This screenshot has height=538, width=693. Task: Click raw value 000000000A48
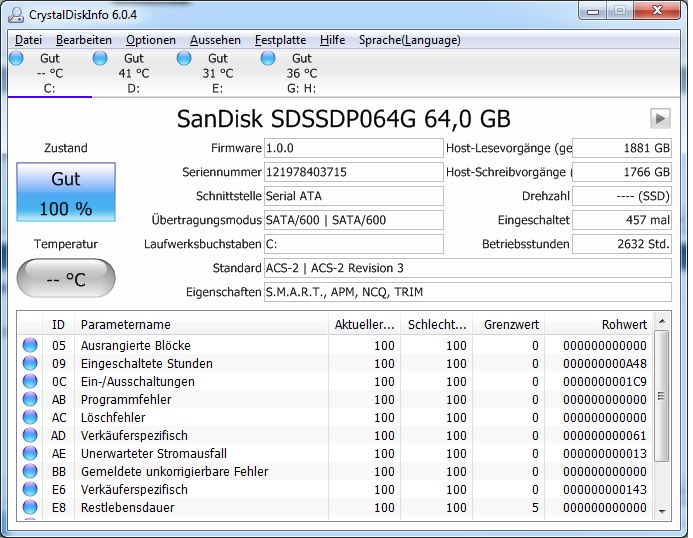pos(605,363)
